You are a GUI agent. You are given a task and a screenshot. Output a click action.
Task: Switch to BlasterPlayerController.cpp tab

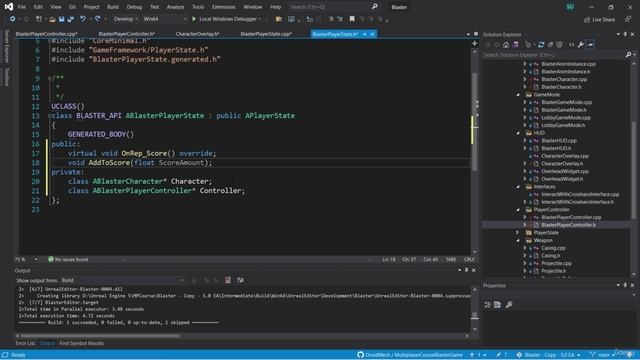click(x=46, y=34)
